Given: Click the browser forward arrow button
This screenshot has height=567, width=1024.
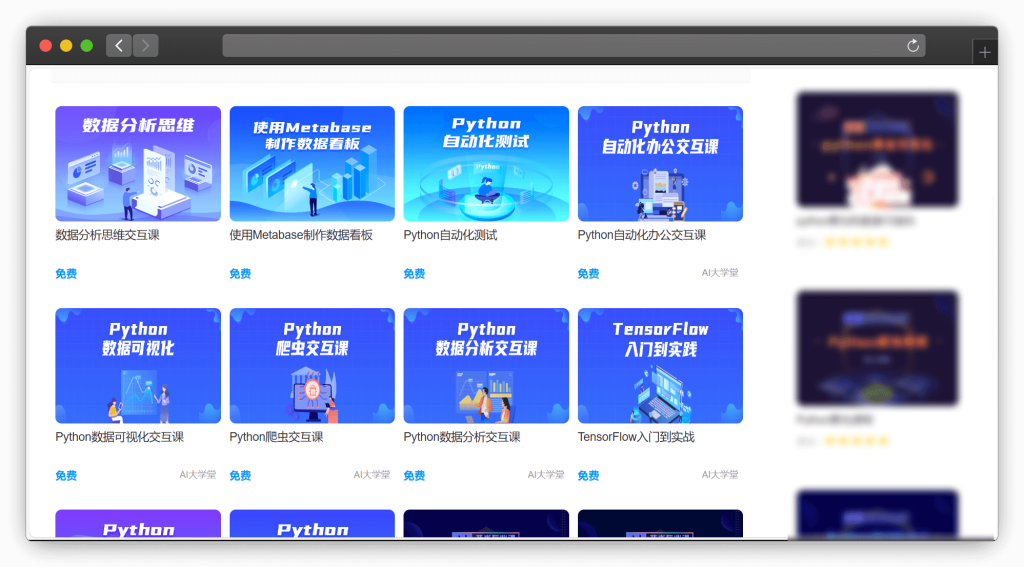Looking at the screenshot, I should [146, 46].
